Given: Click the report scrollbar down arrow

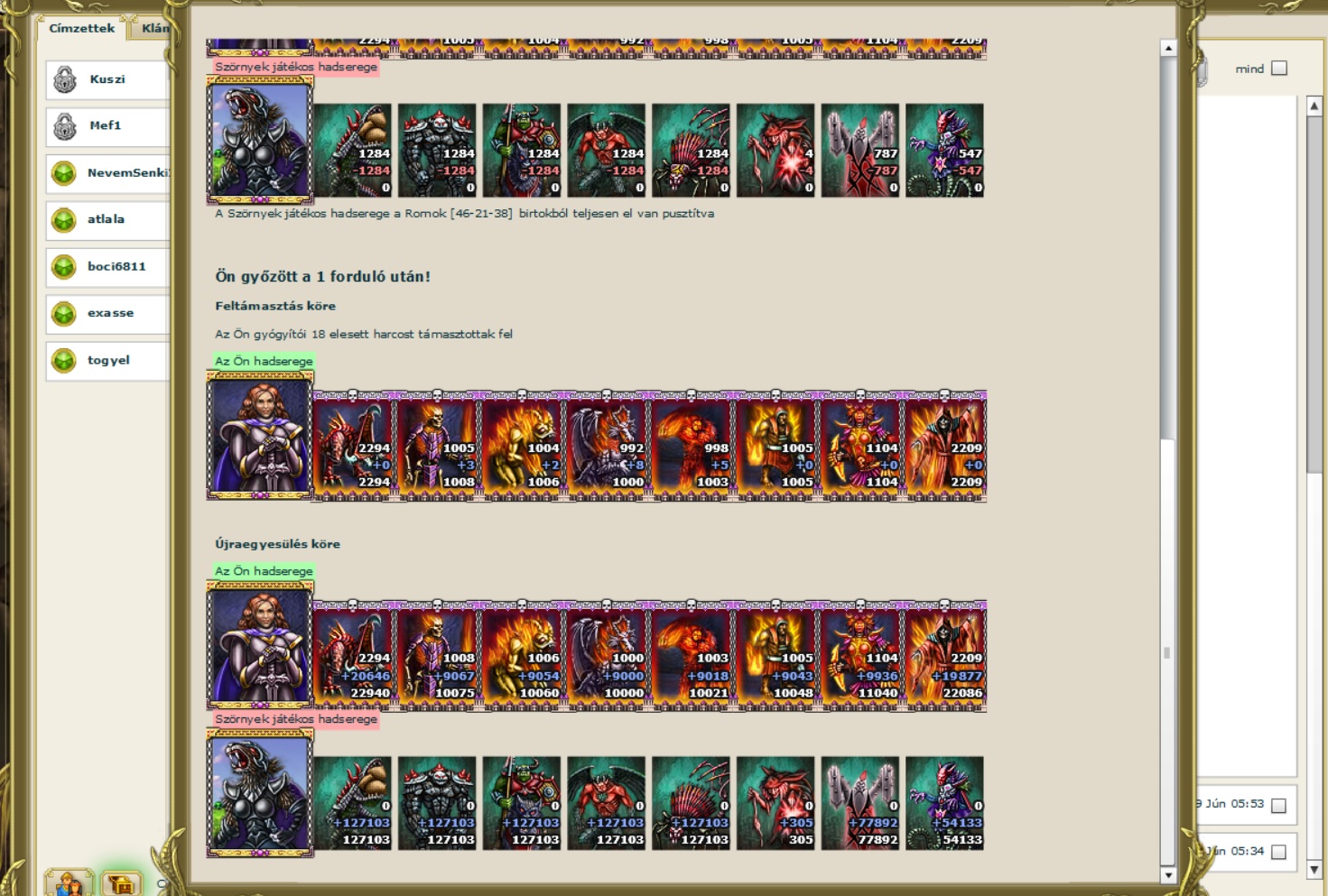Looking at the screenshot, I should tap(1168, 875).
